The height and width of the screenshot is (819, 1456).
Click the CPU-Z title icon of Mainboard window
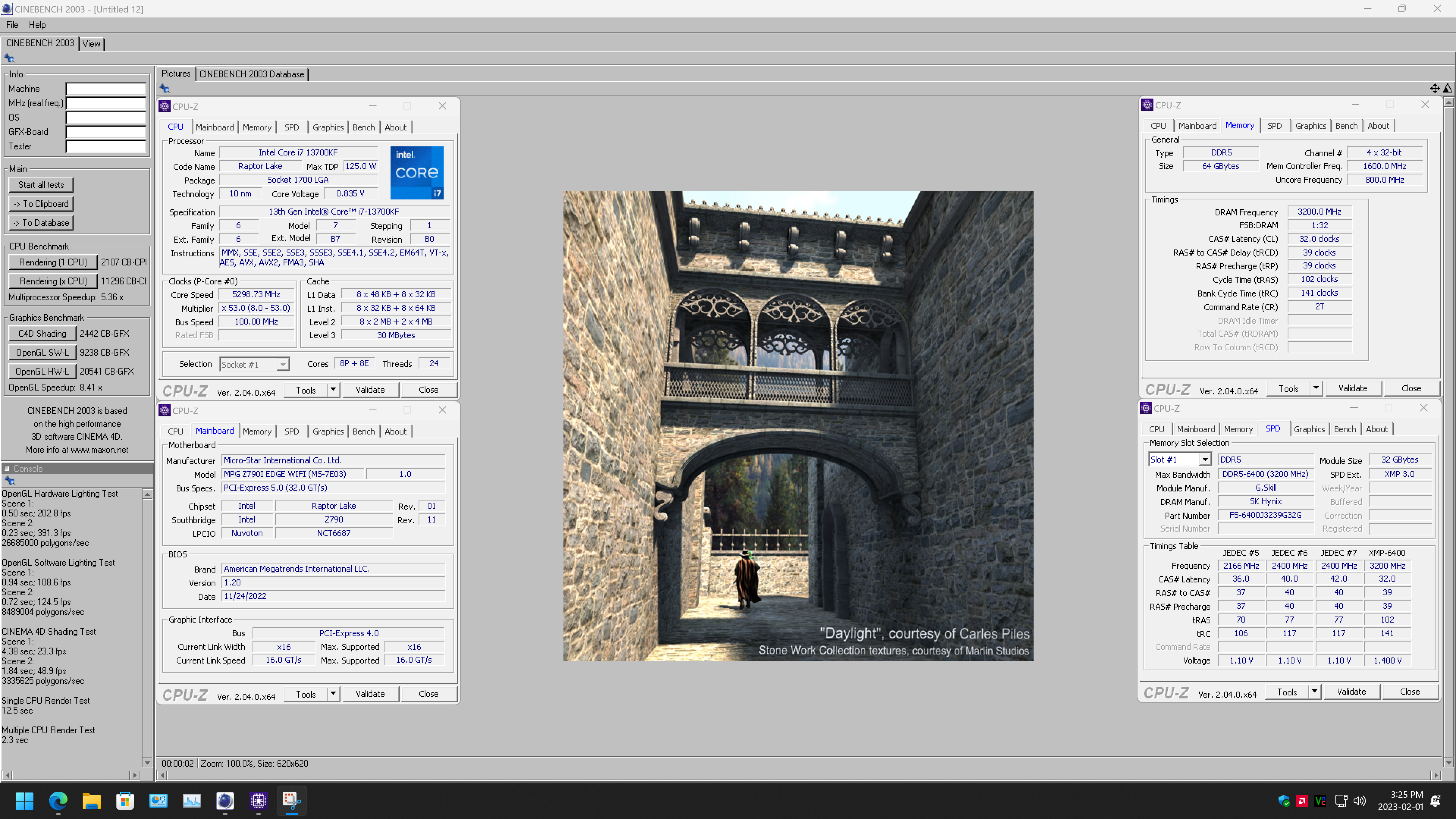tap(165, 410)
